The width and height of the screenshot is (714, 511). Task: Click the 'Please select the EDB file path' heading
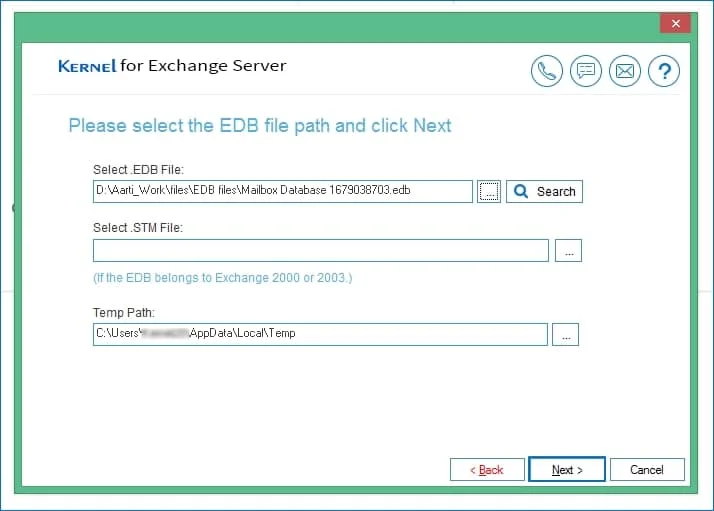point(260,126)
